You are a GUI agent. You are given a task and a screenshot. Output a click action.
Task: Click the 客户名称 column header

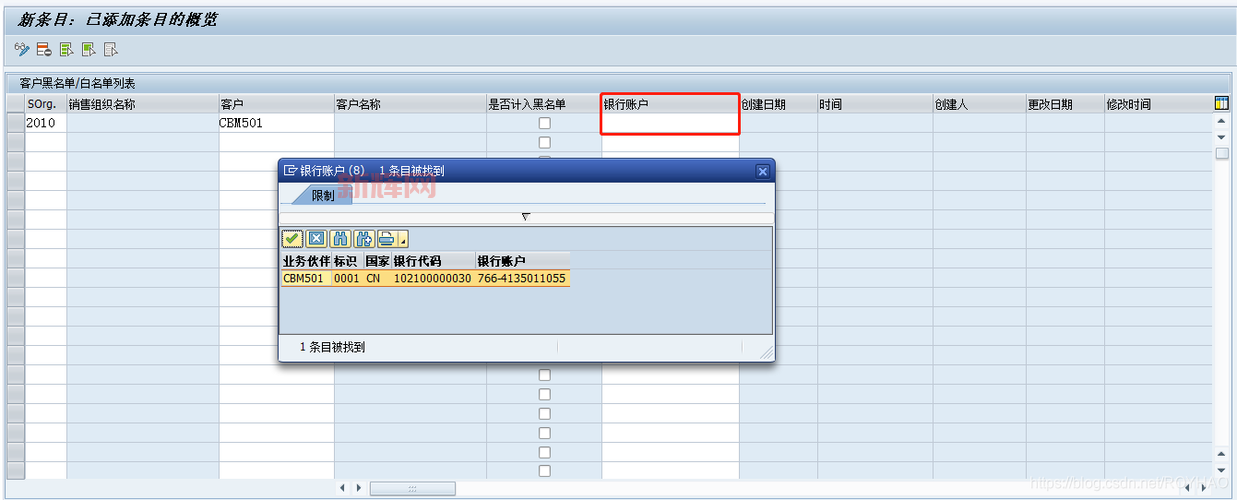pos(410,104)
